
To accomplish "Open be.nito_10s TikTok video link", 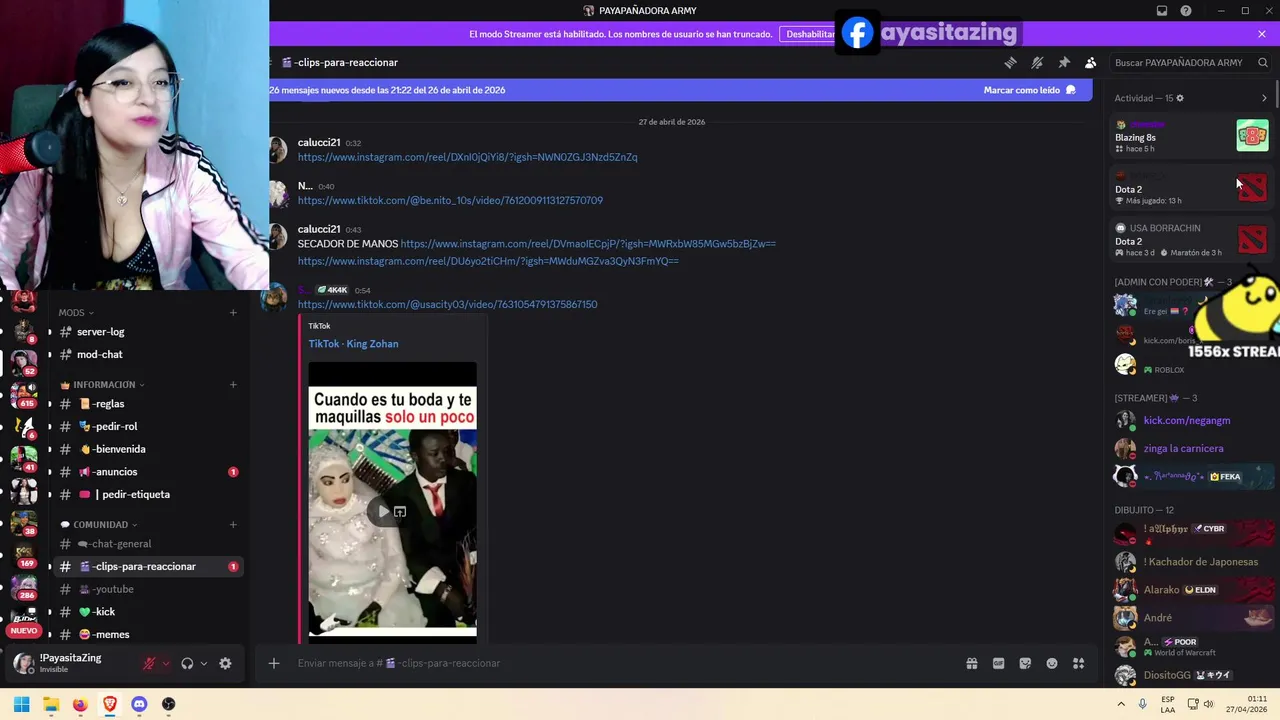I will click(x=450, y=201).
